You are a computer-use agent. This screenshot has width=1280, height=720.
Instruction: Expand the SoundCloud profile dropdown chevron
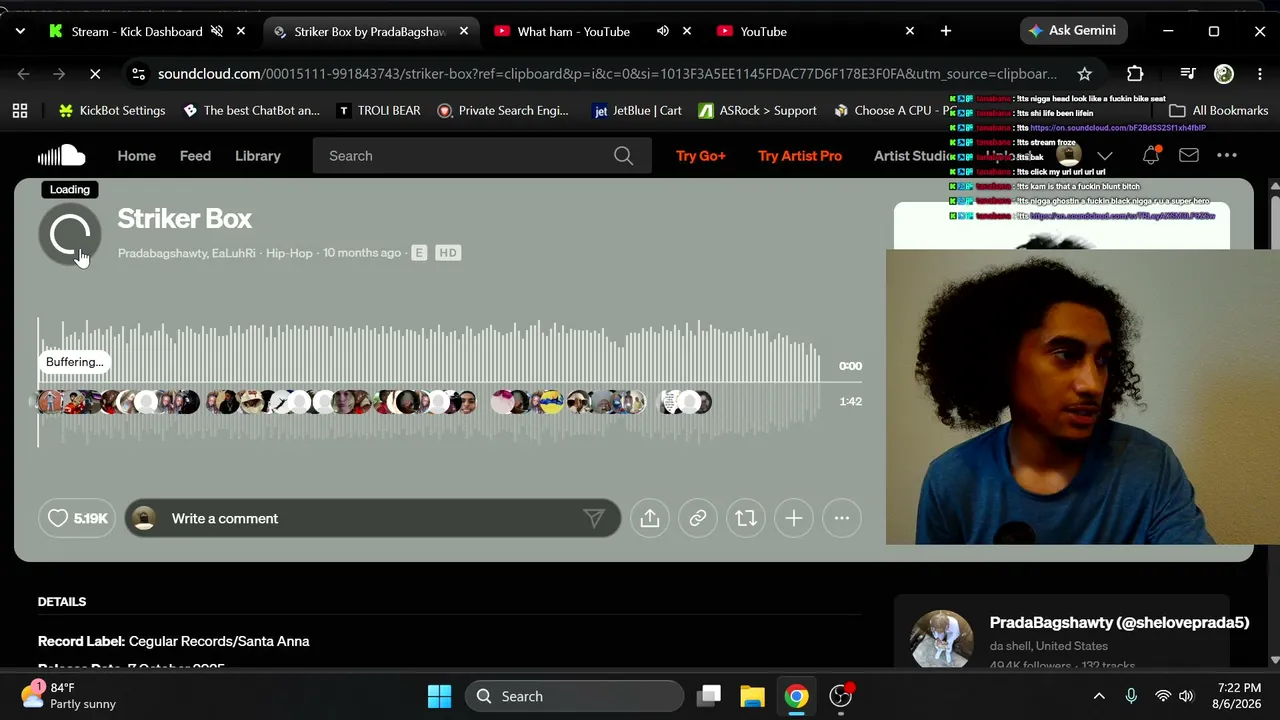[x=1105, y=156]
